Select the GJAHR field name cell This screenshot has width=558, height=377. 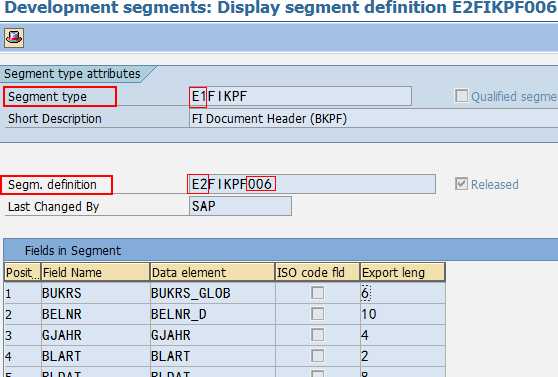(95, 335)
